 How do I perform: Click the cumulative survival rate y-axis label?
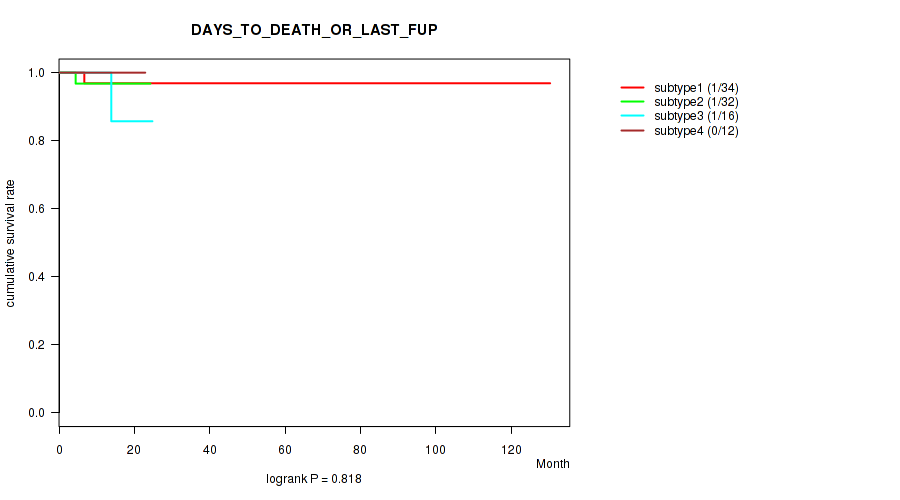pos(11,243)
